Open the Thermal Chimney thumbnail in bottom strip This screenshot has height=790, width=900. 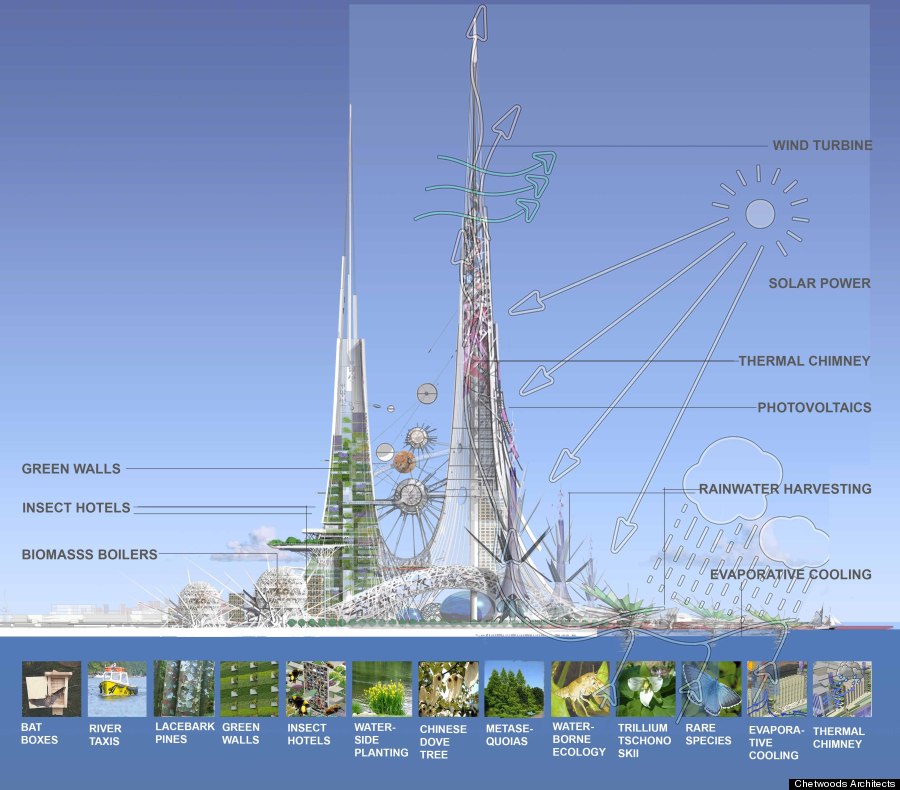pos(843,688)
